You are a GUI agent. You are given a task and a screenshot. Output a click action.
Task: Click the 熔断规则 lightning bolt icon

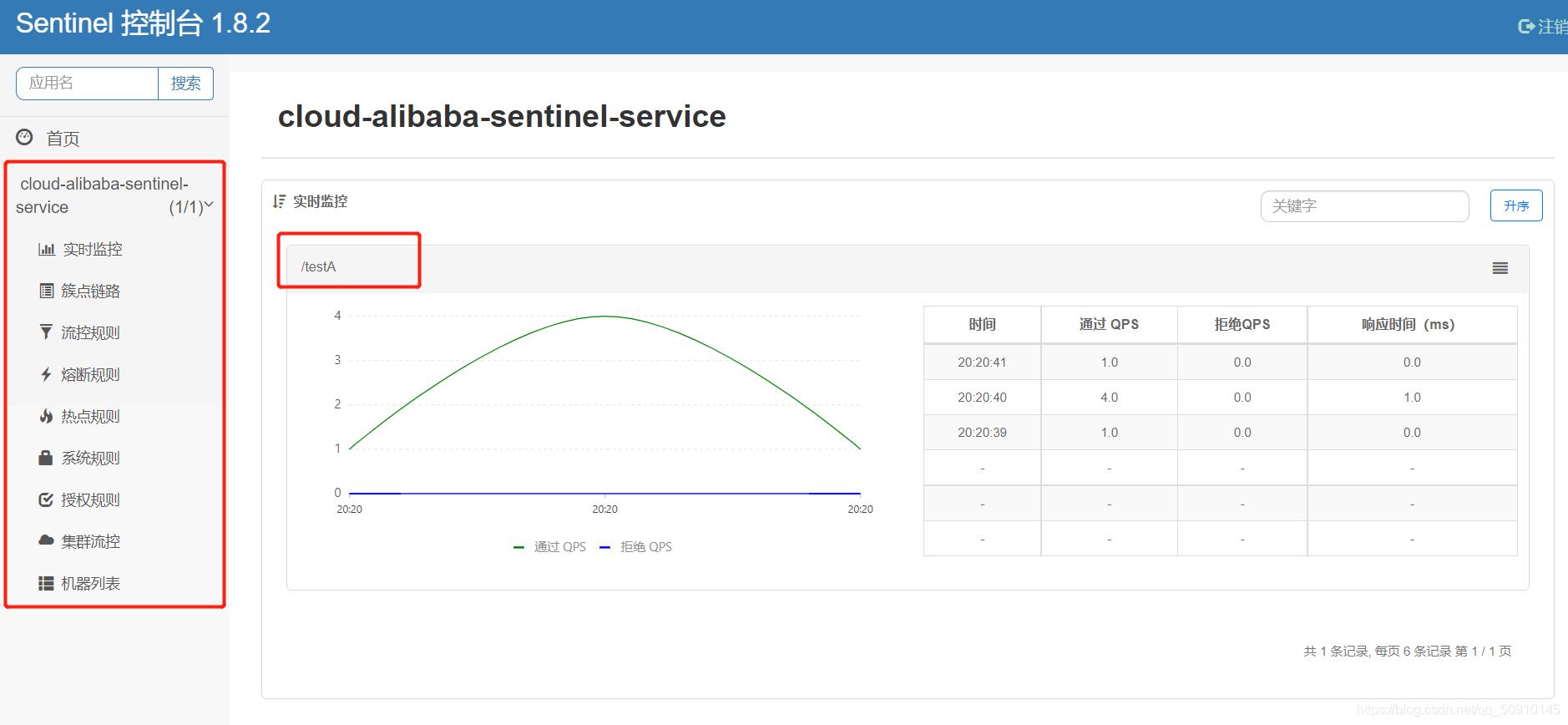point(46,374)
